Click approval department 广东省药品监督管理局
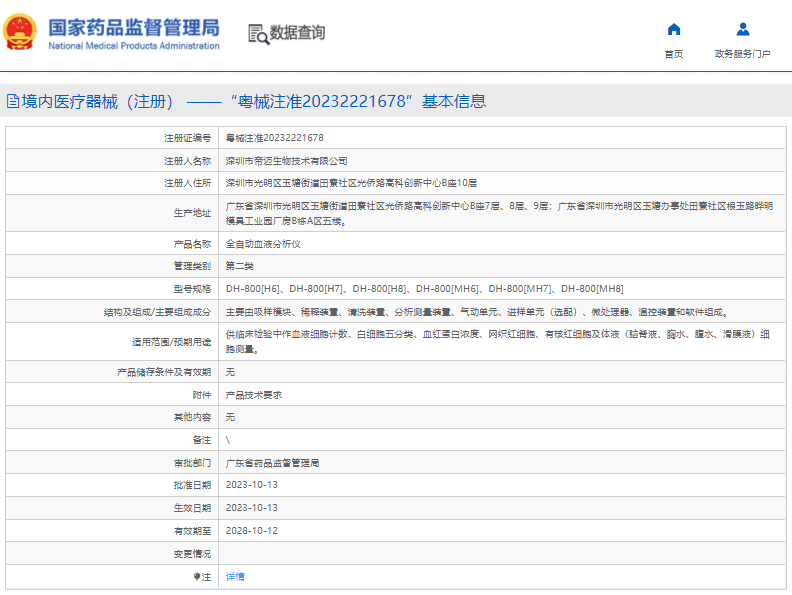Viewport: 792px width, 595px height. 272,463
